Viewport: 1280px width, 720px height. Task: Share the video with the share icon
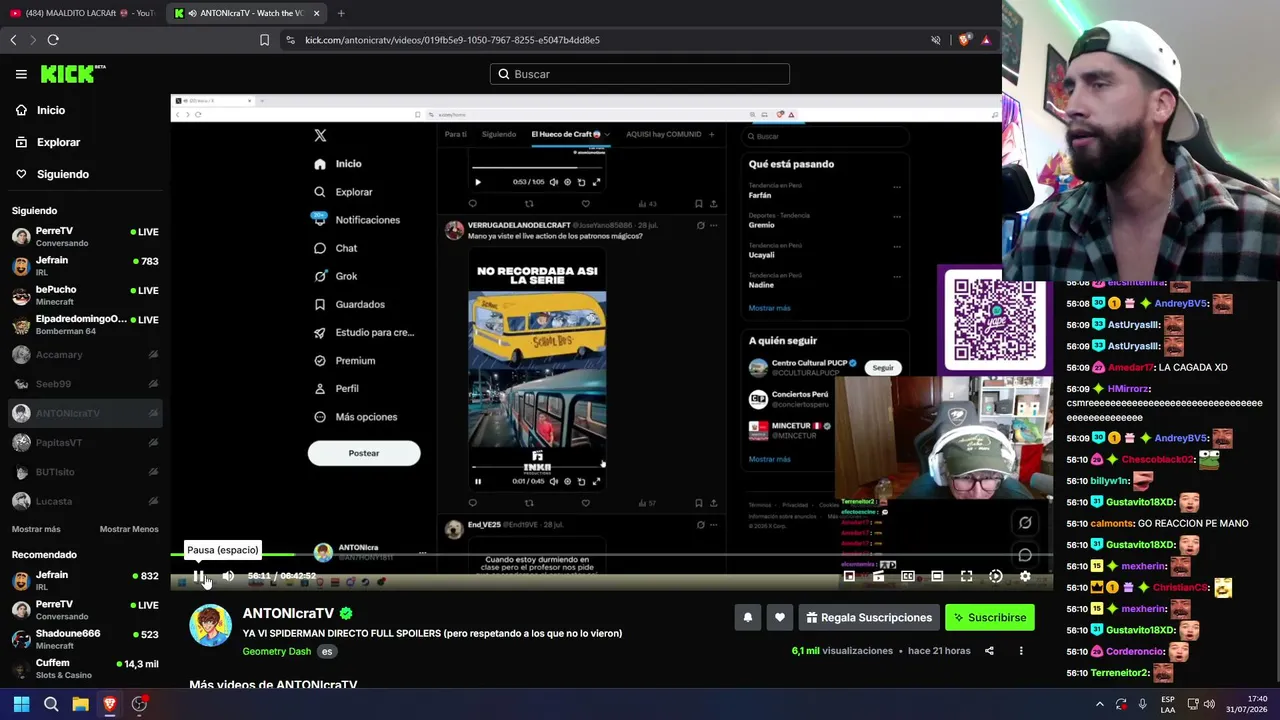(989, 651)
